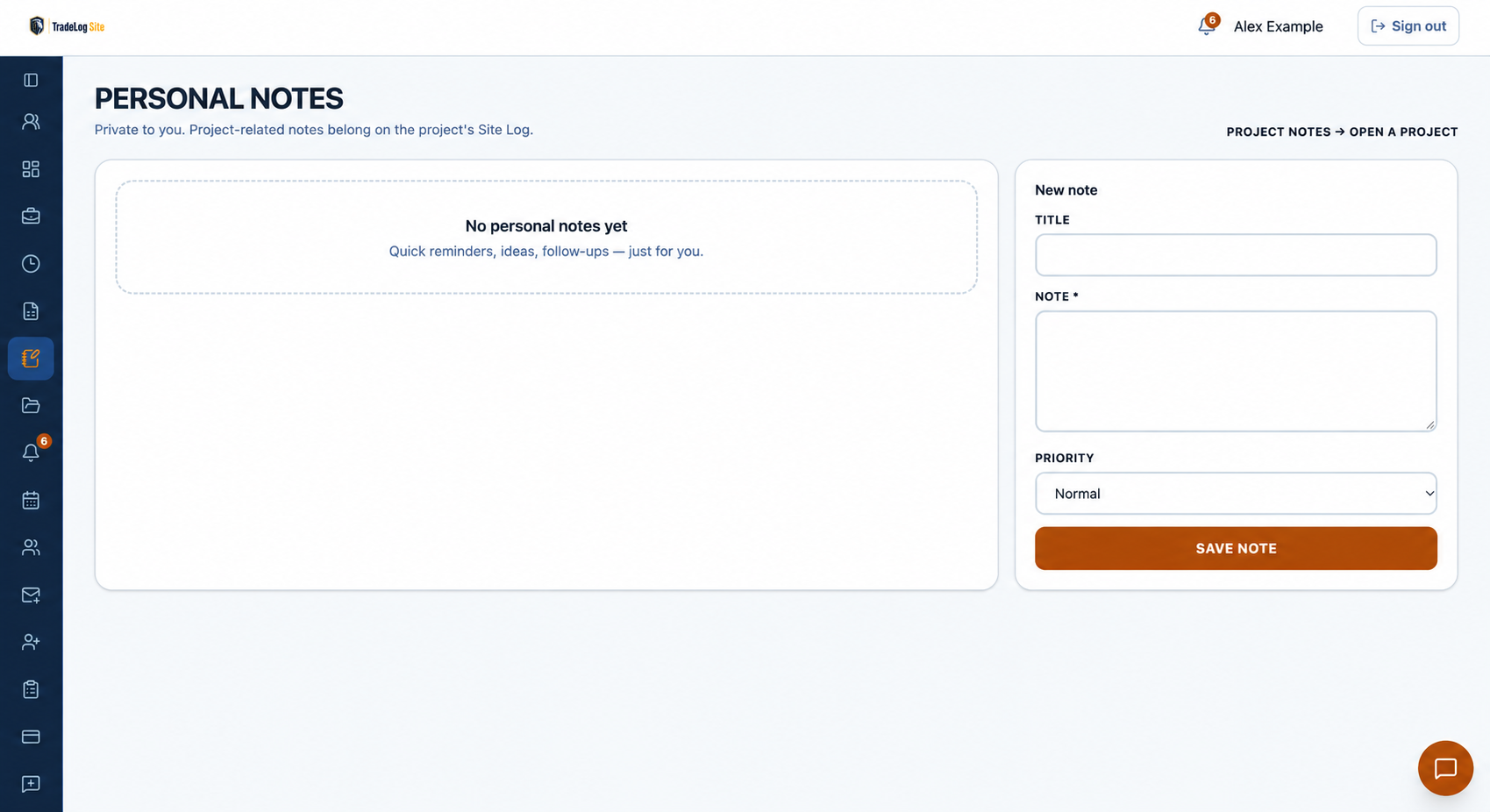Image resolution: width=1490 pixels, height=812 pixels.
Task: Click the 'No personal notes yet' heading
Action: click(546, 226)
